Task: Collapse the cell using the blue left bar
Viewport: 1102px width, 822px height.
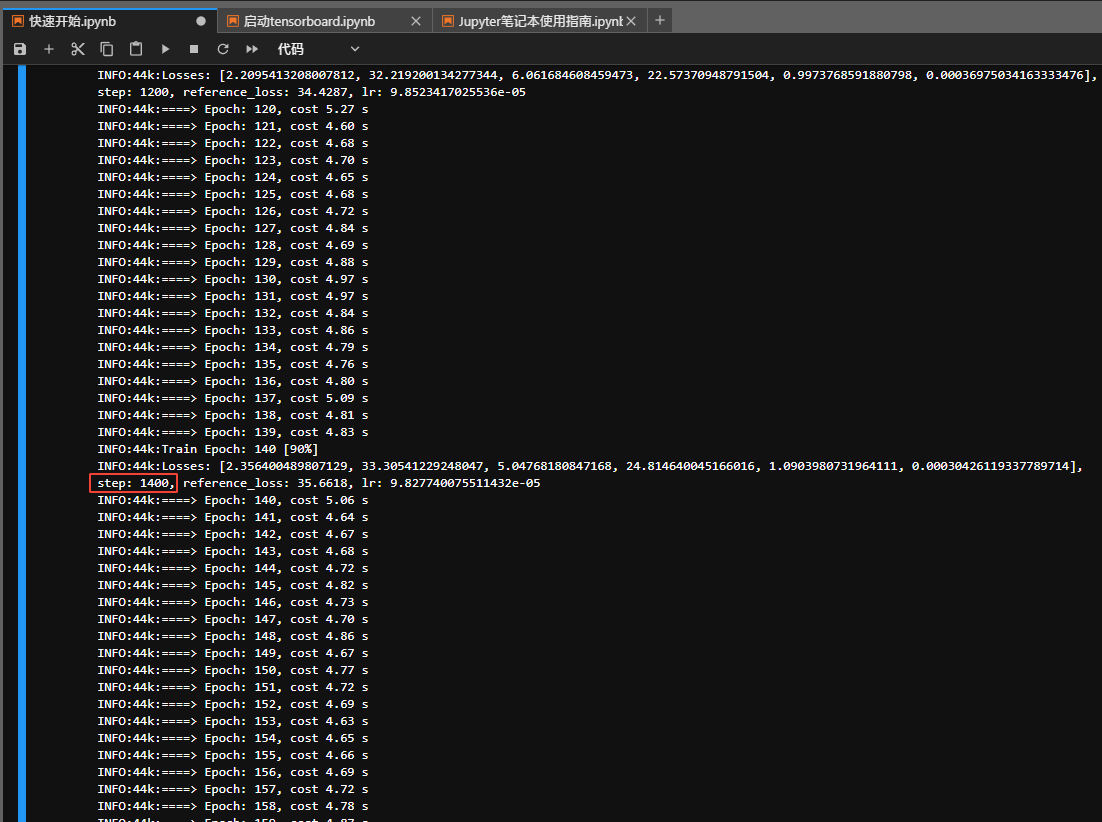Action: (20, 440)
